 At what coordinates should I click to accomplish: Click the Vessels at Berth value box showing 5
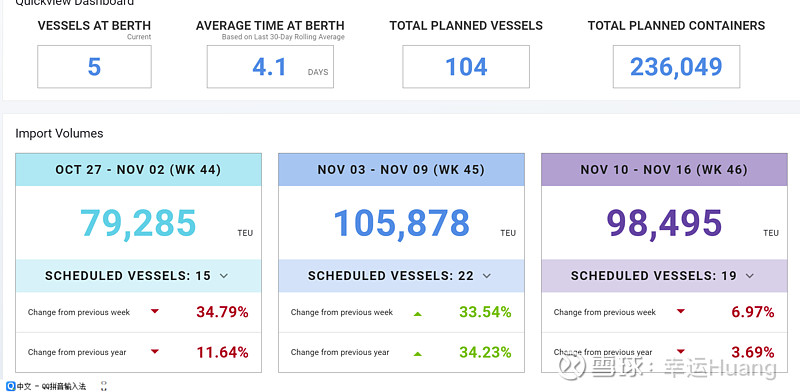[x=94, y=67]
